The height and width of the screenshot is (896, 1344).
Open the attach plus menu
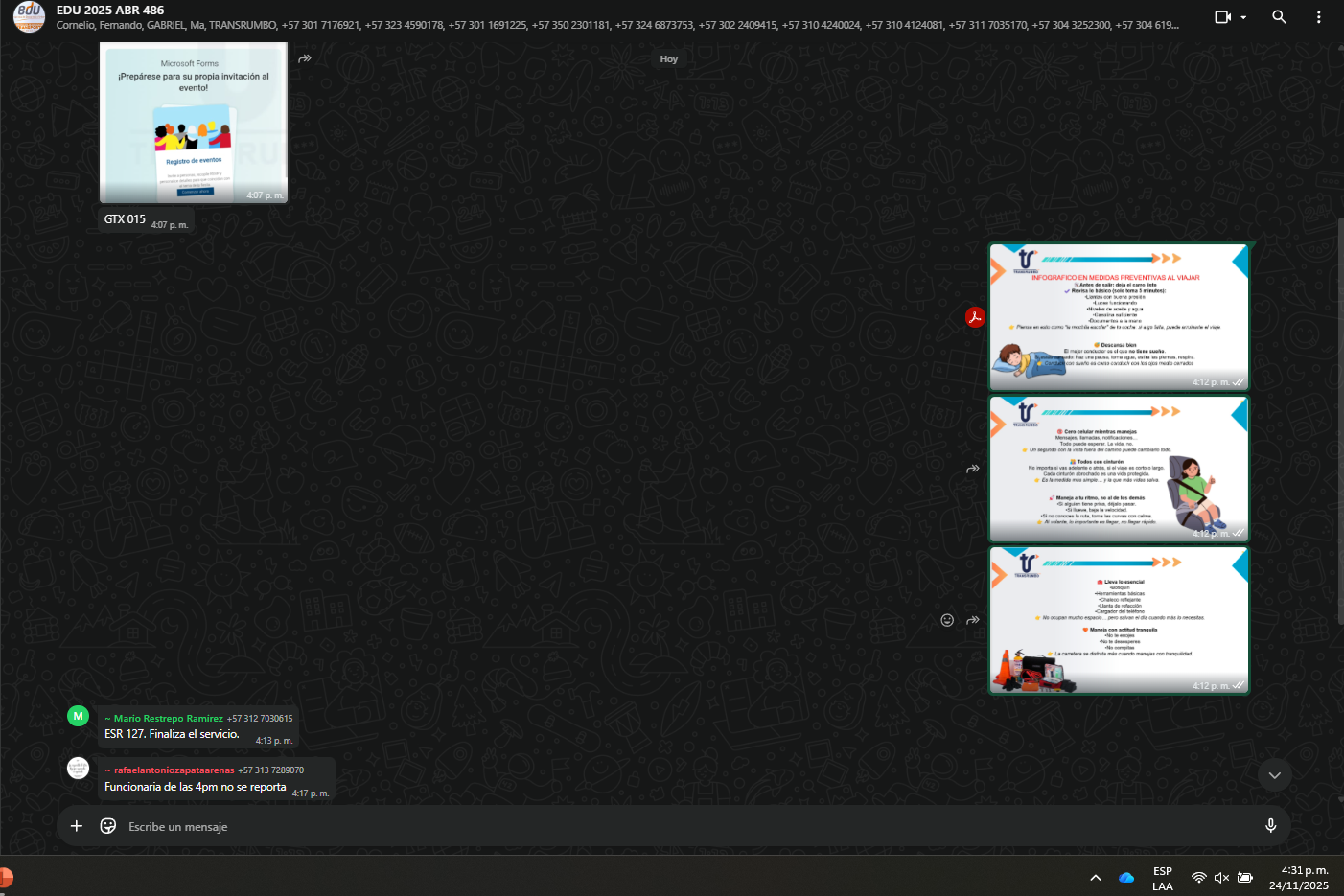pos(77,826)
